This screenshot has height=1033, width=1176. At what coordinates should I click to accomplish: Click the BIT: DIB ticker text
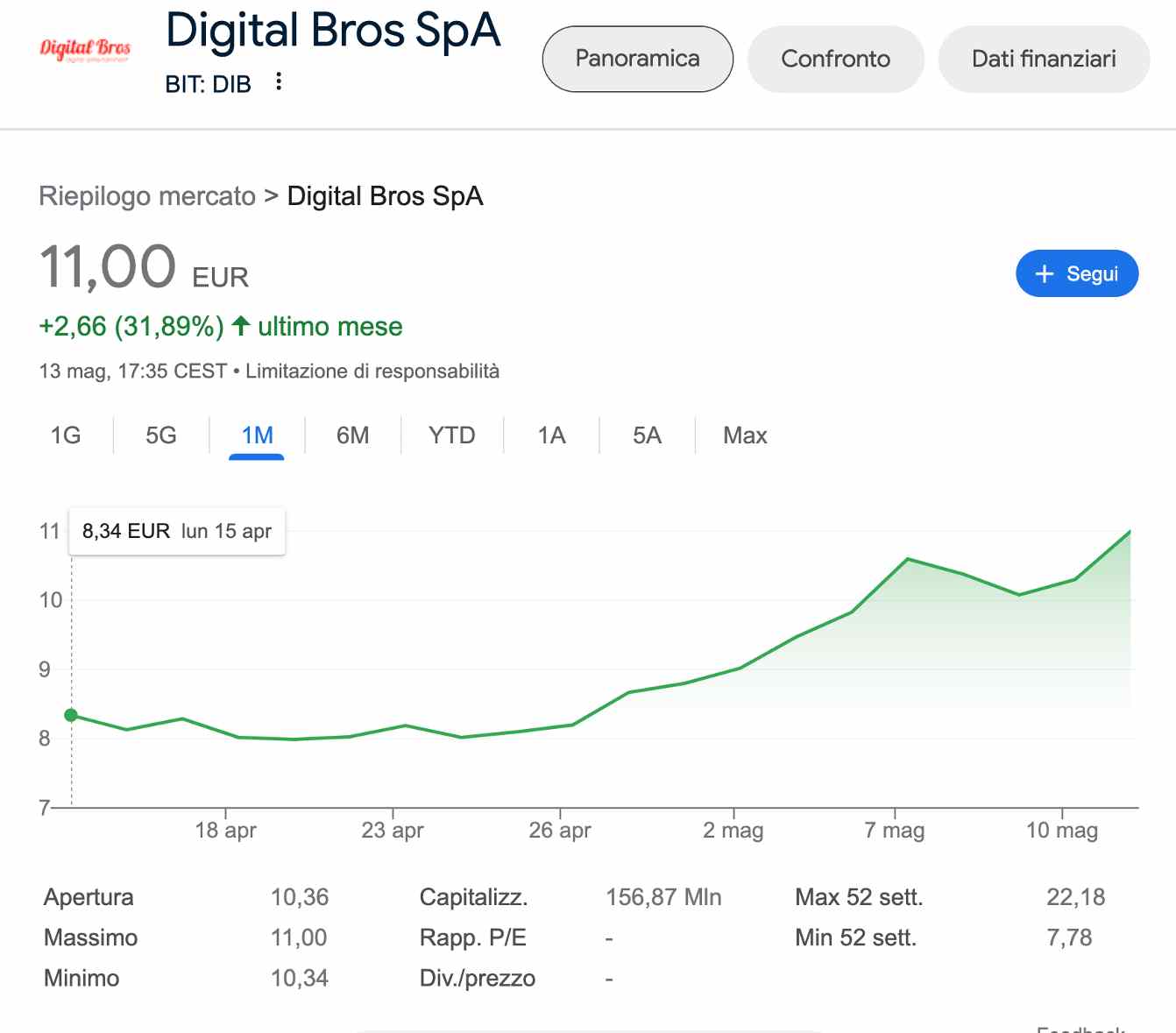[209, 84]
